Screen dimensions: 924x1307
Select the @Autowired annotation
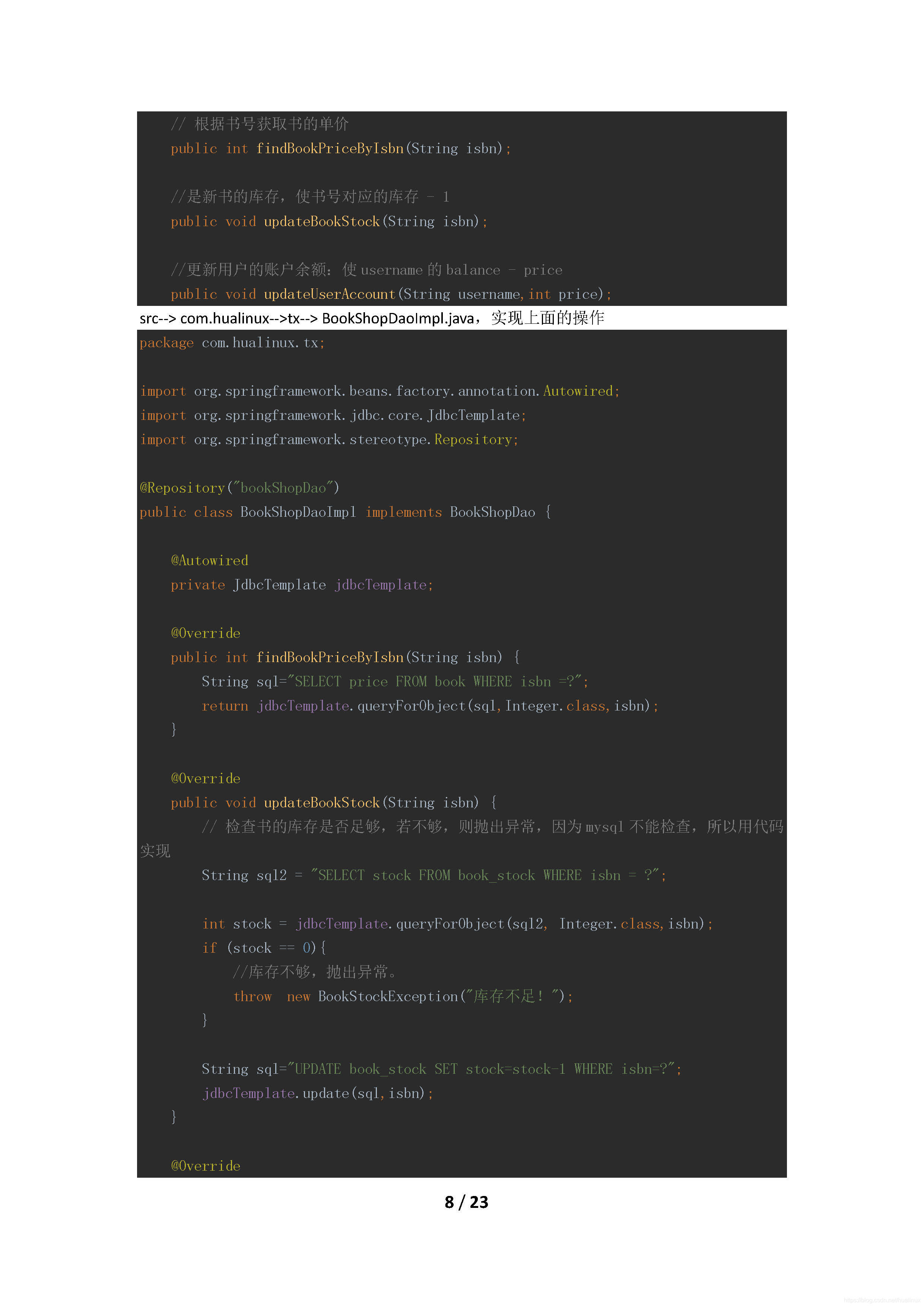[209, 561]
